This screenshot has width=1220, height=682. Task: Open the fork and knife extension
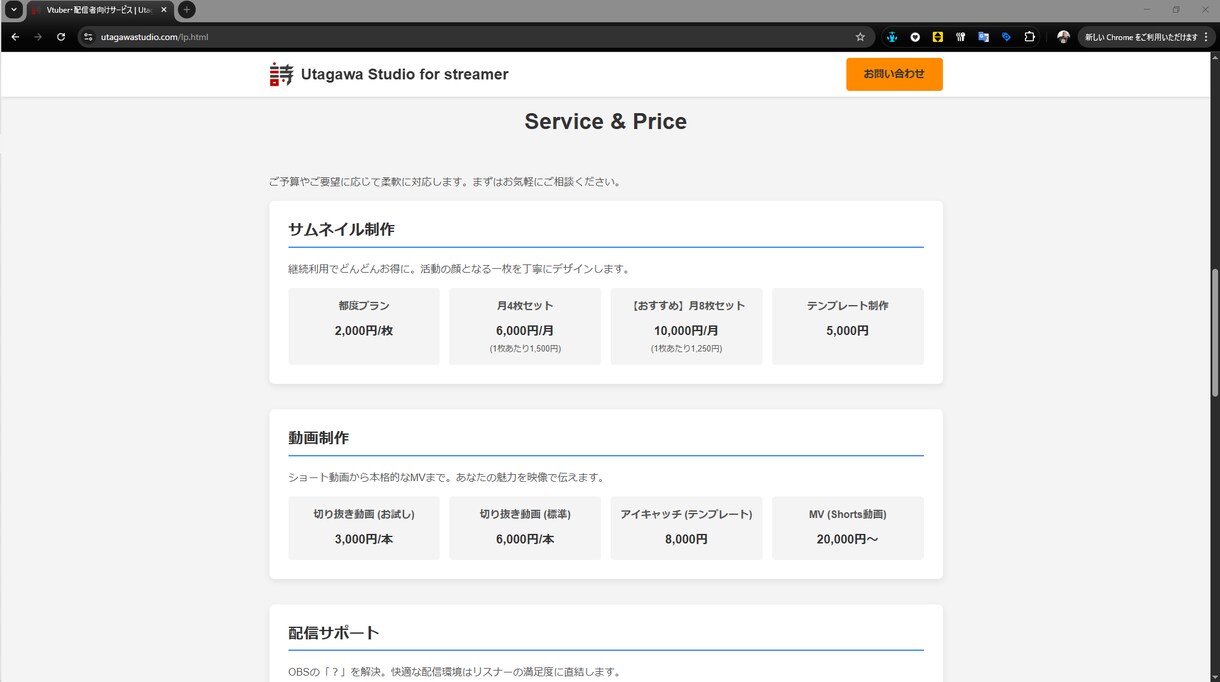coord(961,37)
